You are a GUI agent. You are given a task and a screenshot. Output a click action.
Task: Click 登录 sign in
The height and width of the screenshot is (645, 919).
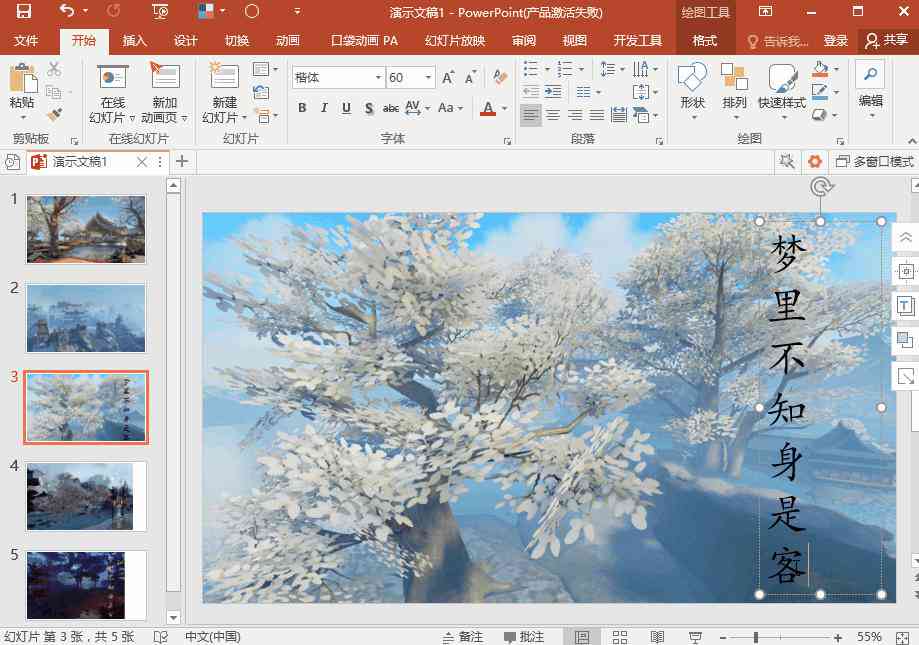click(x=836, y=40)
